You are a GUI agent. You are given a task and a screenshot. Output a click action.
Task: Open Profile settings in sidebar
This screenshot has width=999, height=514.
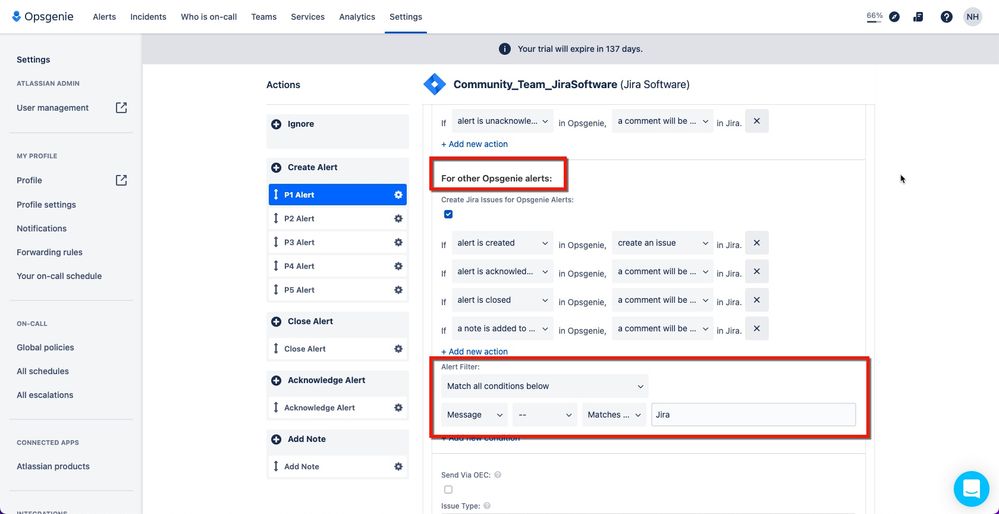click(46, 204)
